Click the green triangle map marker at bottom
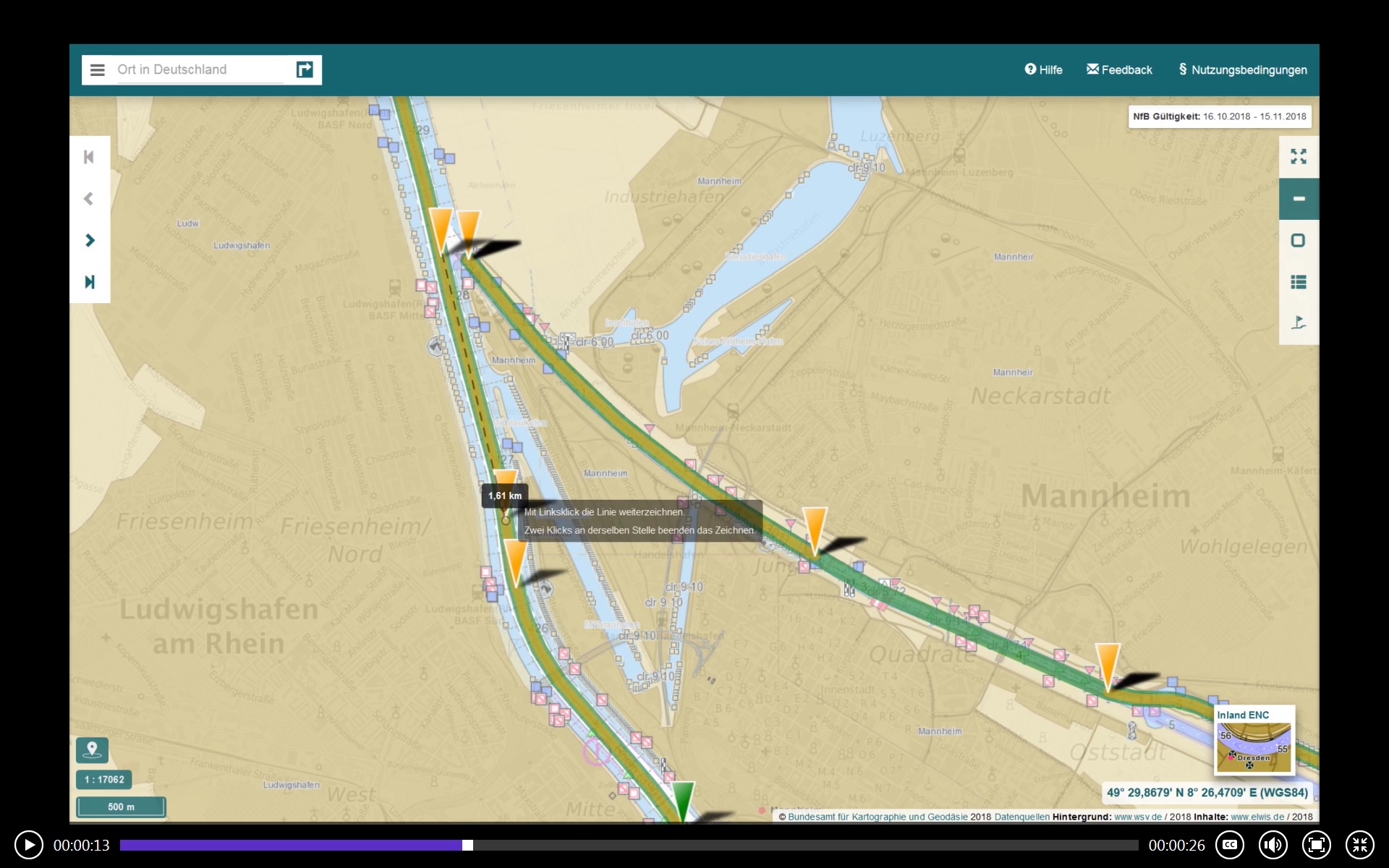This screenshot has width=1389, height=868. point(683,800)
